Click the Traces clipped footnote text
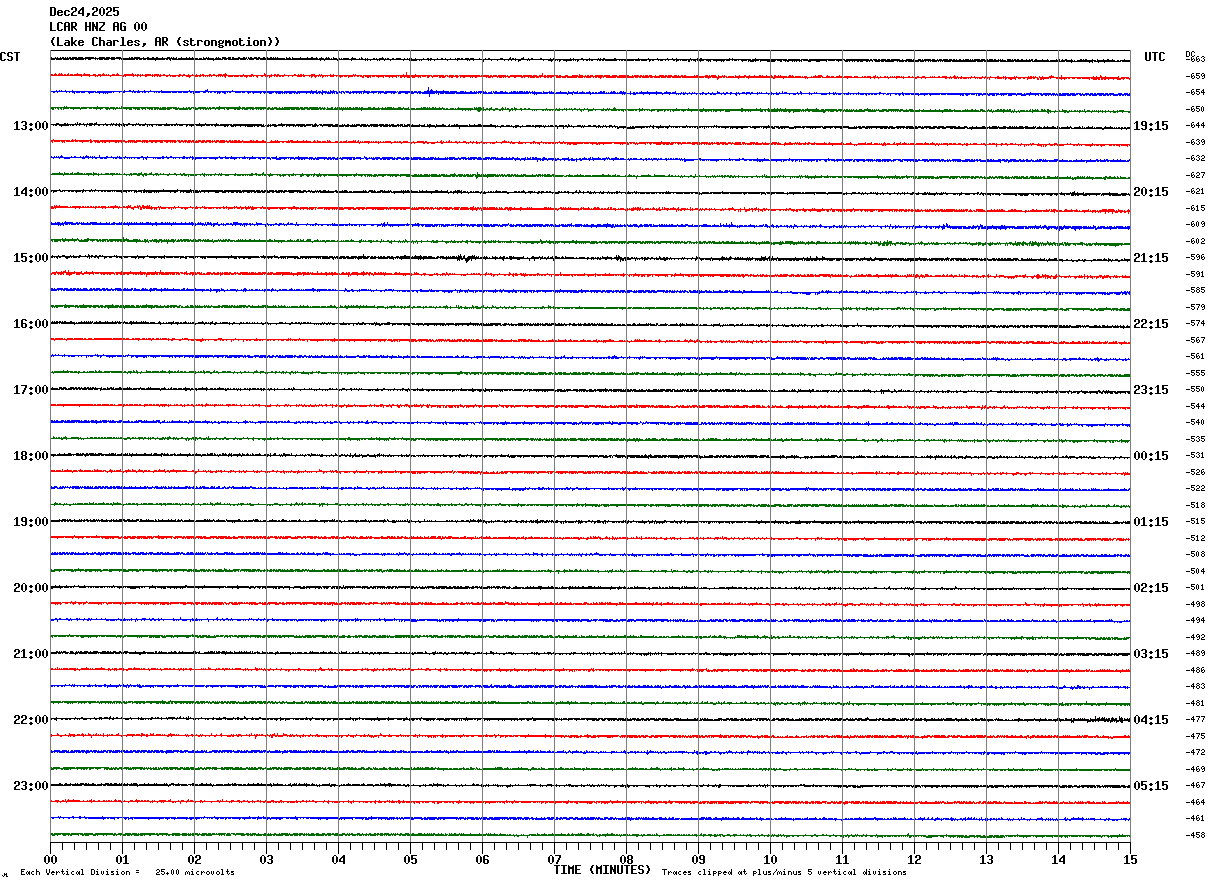 pyautogui.click(x=784, y=872)
